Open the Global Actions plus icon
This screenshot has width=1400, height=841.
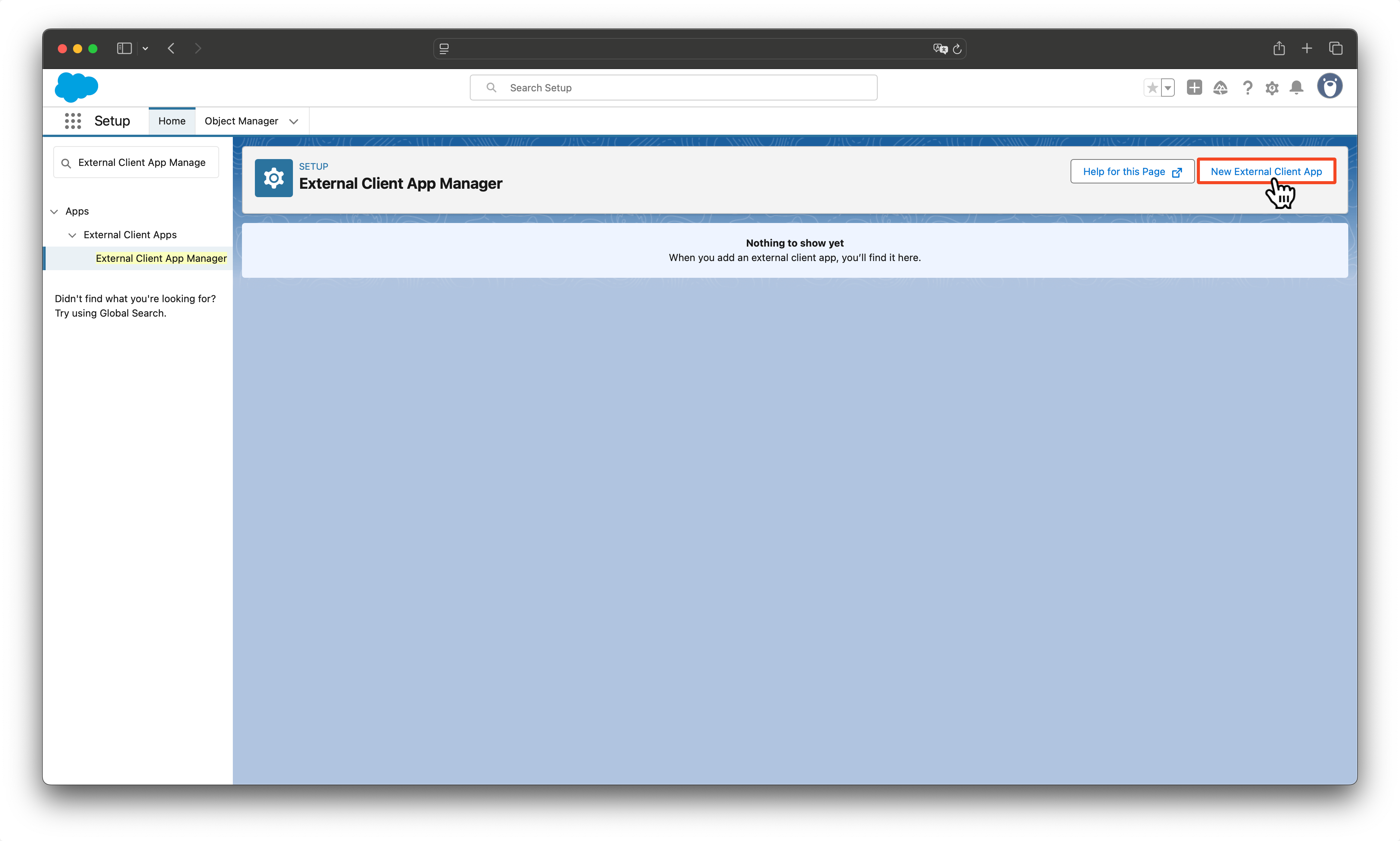click(x=1194, y=87)
